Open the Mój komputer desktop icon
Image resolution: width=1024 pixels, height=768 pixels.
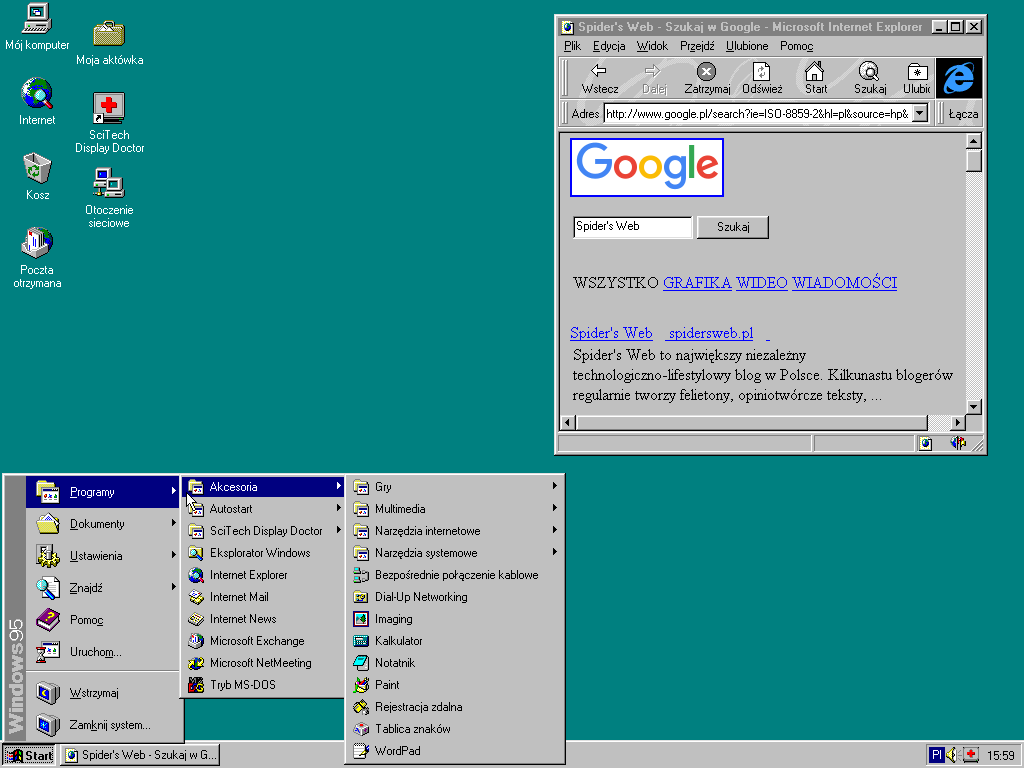pyautogui.click(x=37, y=27)
